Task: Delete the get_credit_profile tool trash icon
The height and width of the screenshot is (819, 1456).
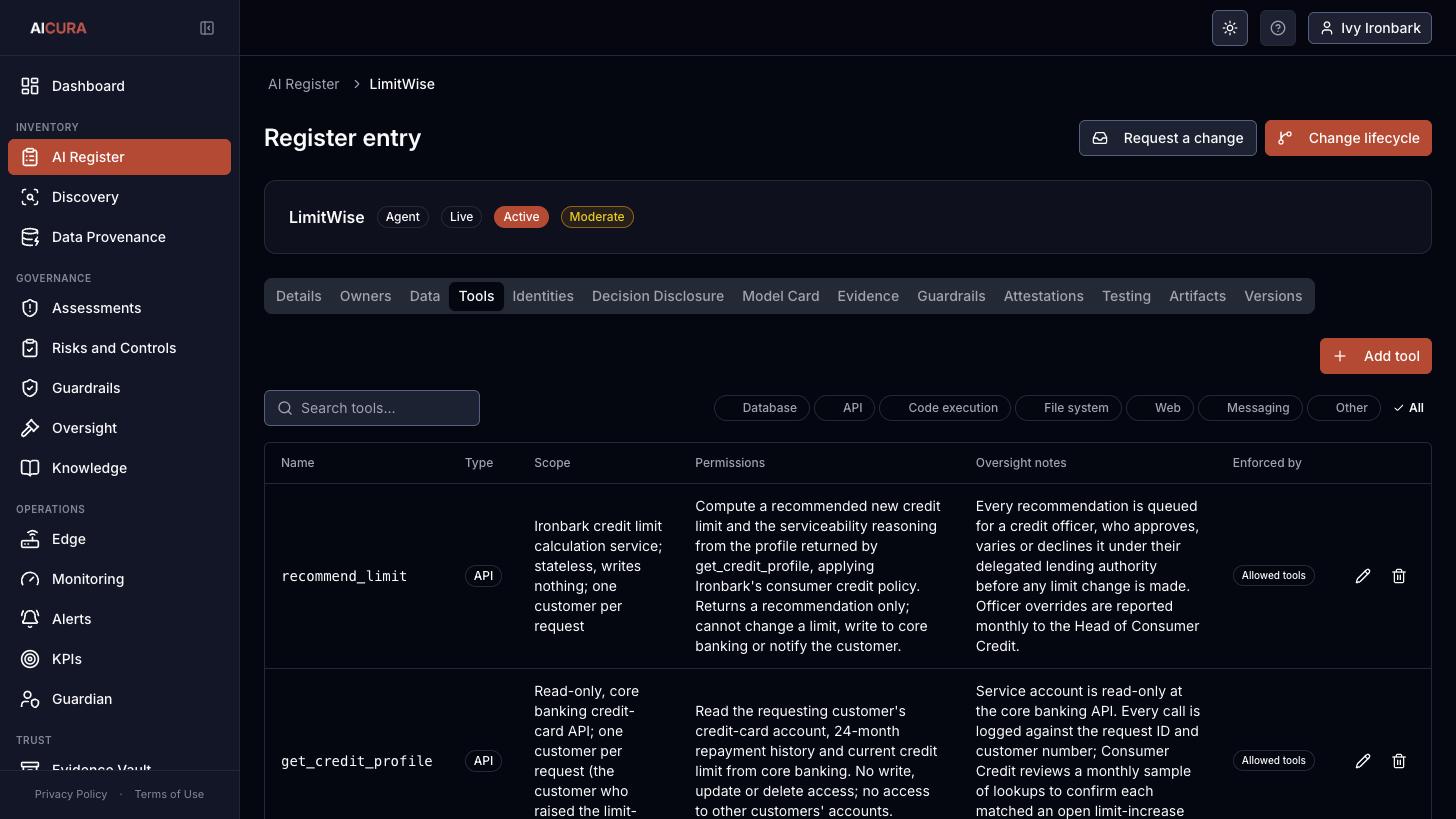Action: [1399, 761]
